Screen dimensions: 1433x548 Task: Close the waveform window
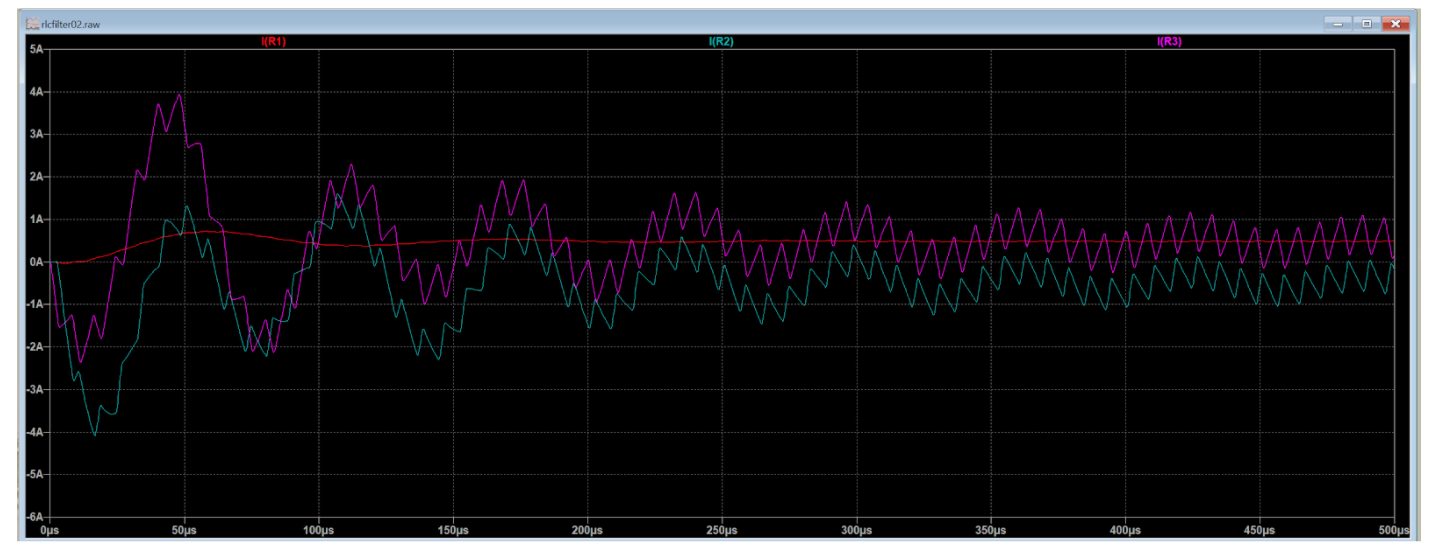pos(1396,22)
